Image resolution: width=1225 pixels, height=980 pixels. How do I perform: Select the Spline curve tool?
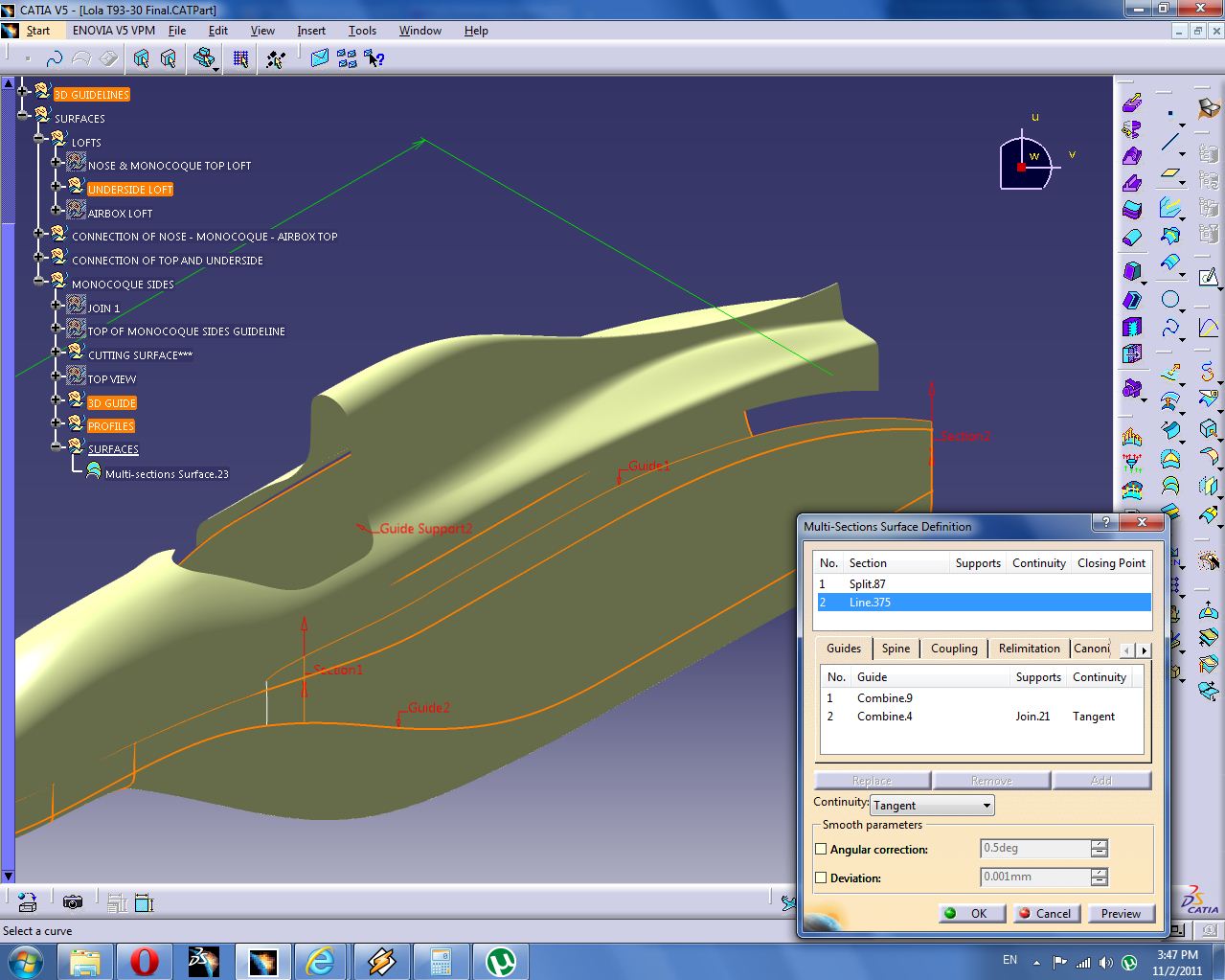[x=1171, y=326]
